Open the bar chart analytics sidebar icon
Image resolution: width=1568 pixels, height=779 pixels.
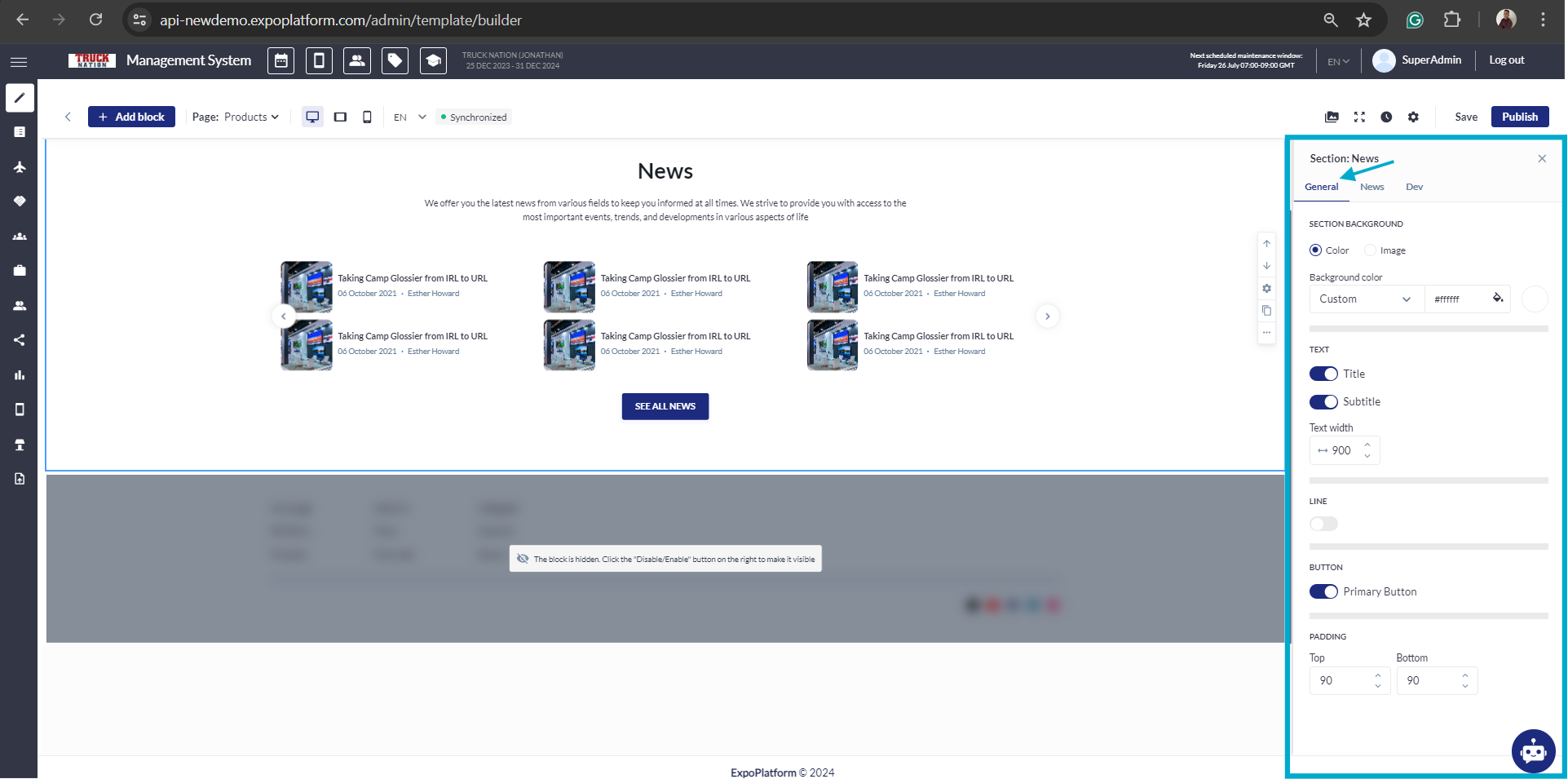click(20, 375)
